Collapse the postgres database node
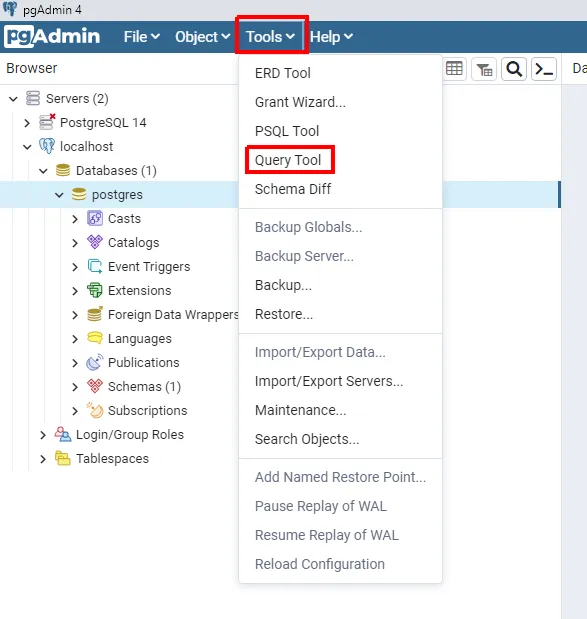This screenshot has width=587, height=619. (59, 195)
